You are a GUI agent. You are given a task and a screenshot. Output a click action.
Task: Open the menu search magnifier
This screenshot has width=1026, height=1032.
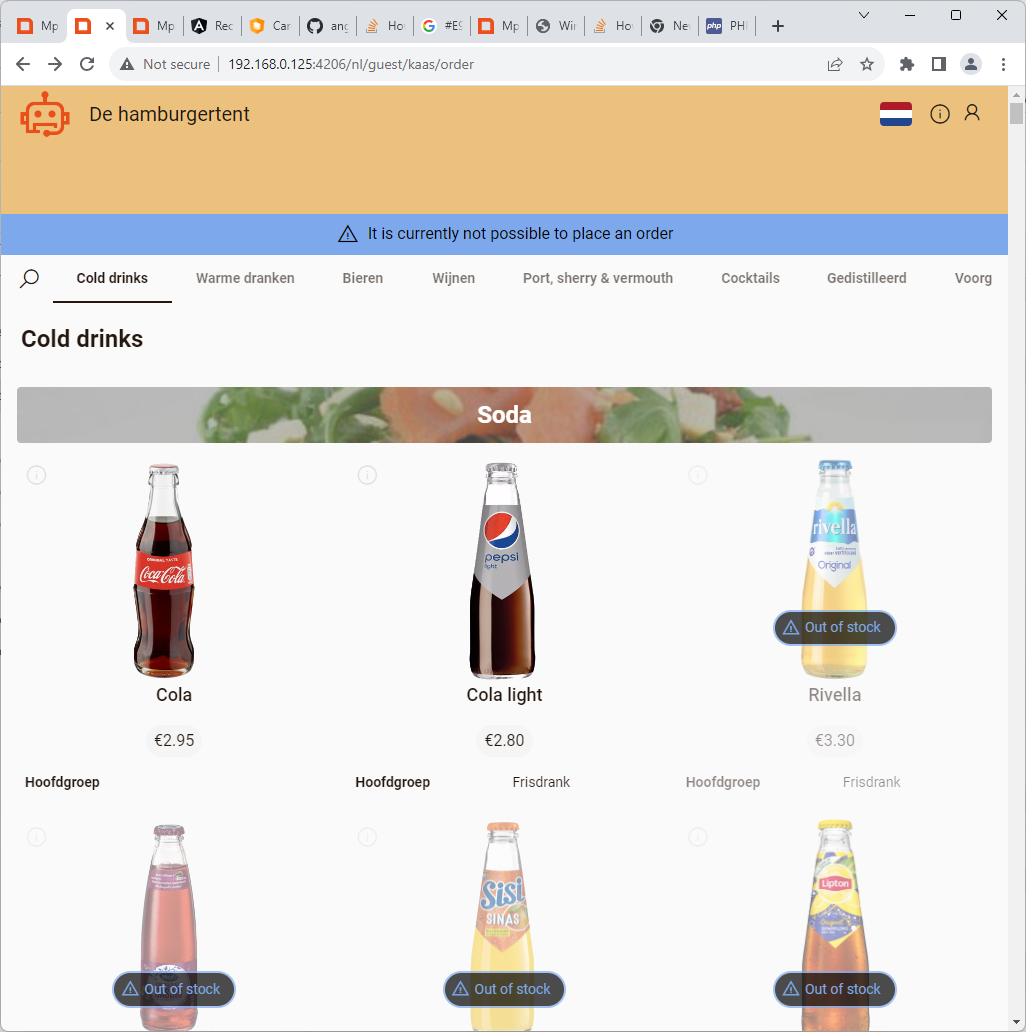[30, 278]
